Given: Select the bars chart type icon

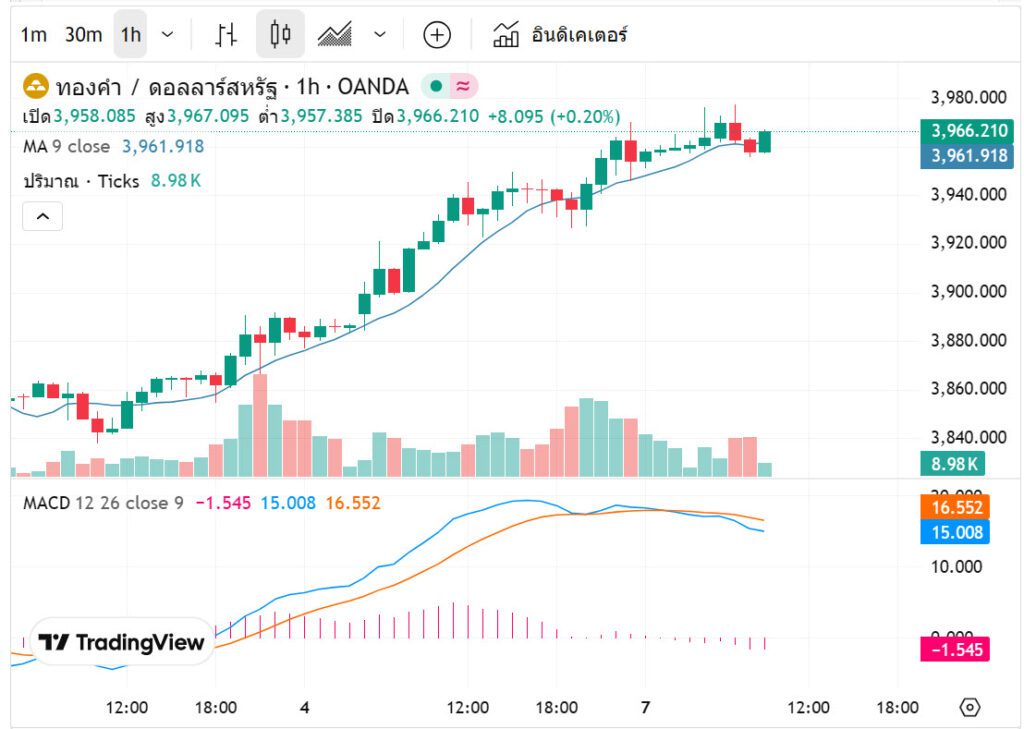Looking at the screenshot, I should pos(227,35).
